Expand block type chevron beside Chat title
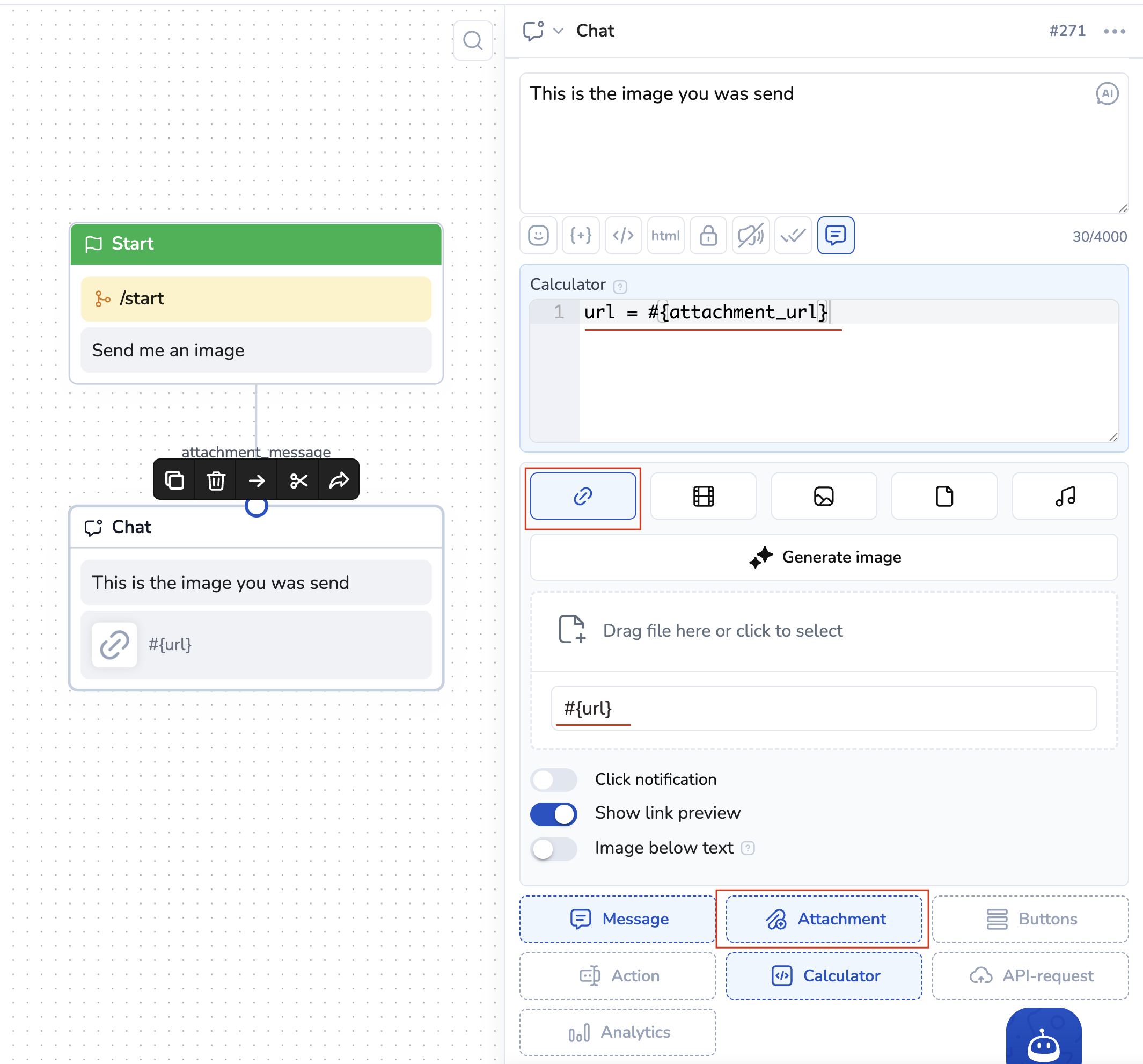This screenshot has width=1143, height=1064. click(558, 31)
